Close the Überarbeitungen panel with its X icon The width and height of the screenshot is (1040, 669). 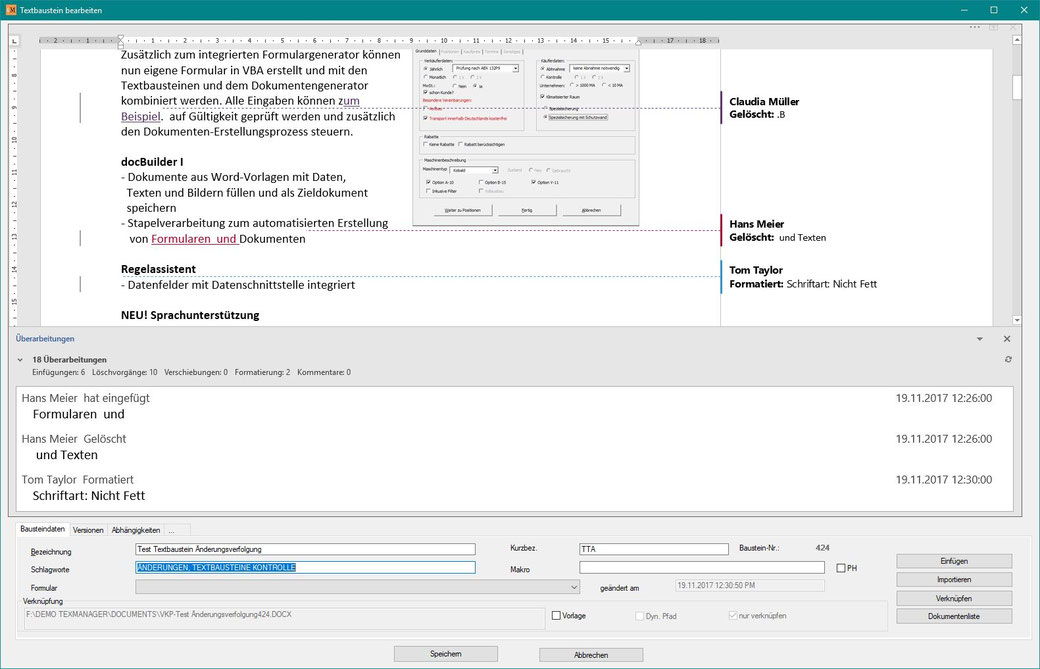pyautogui.click(x=1007, y=339)
